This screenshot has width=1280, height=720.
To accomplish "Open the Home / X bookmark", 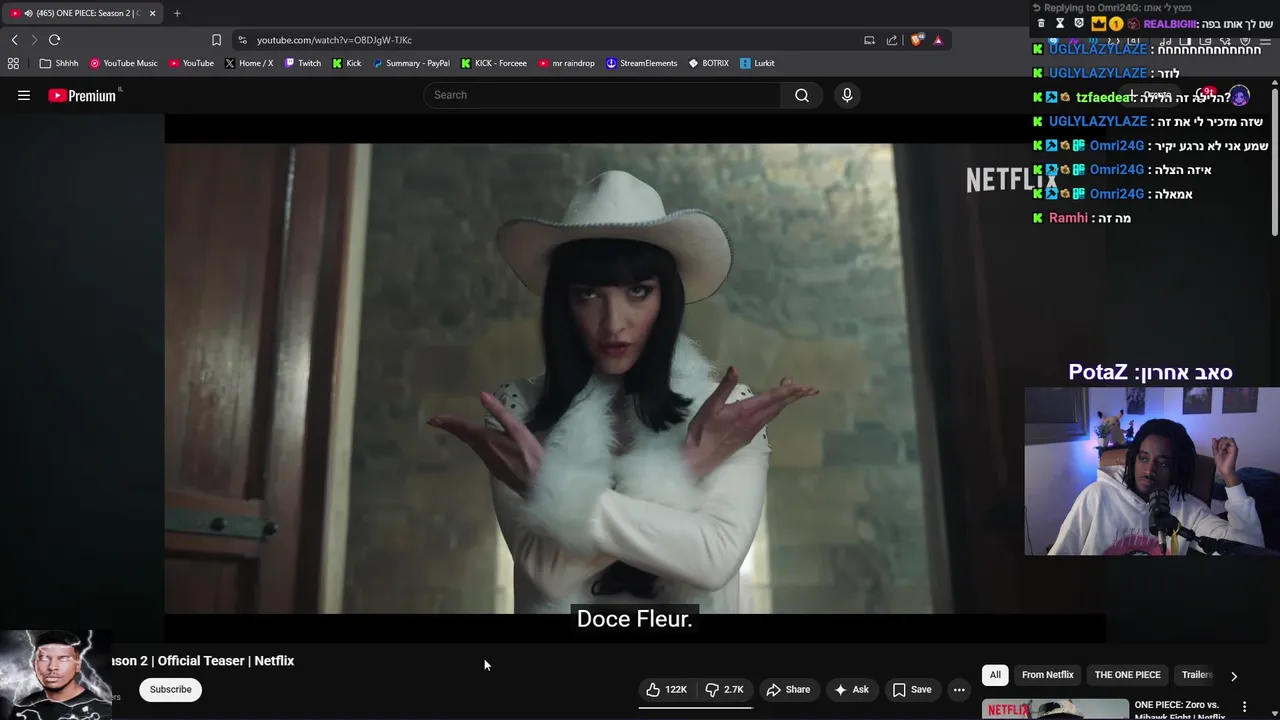I will coord(249,63).
